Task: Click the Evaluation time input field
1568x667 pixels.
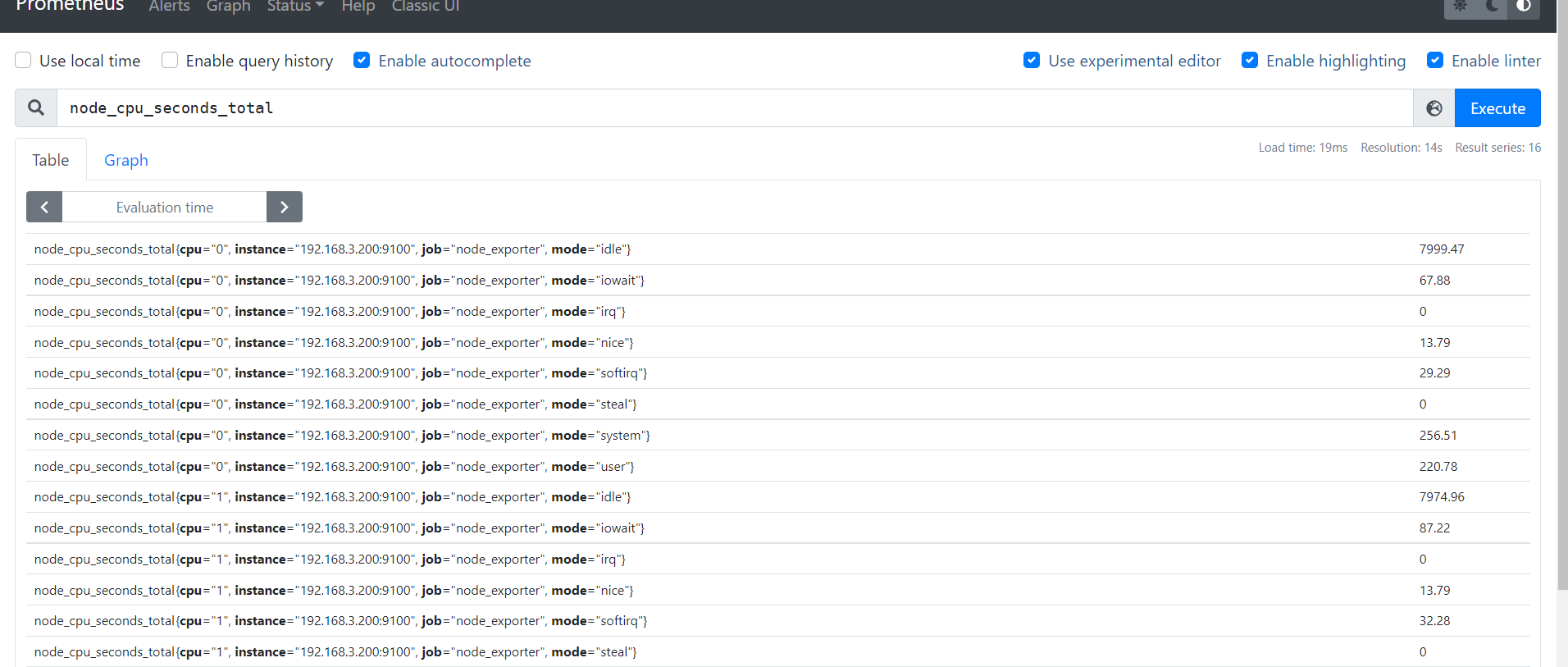Action: point(165,208)
